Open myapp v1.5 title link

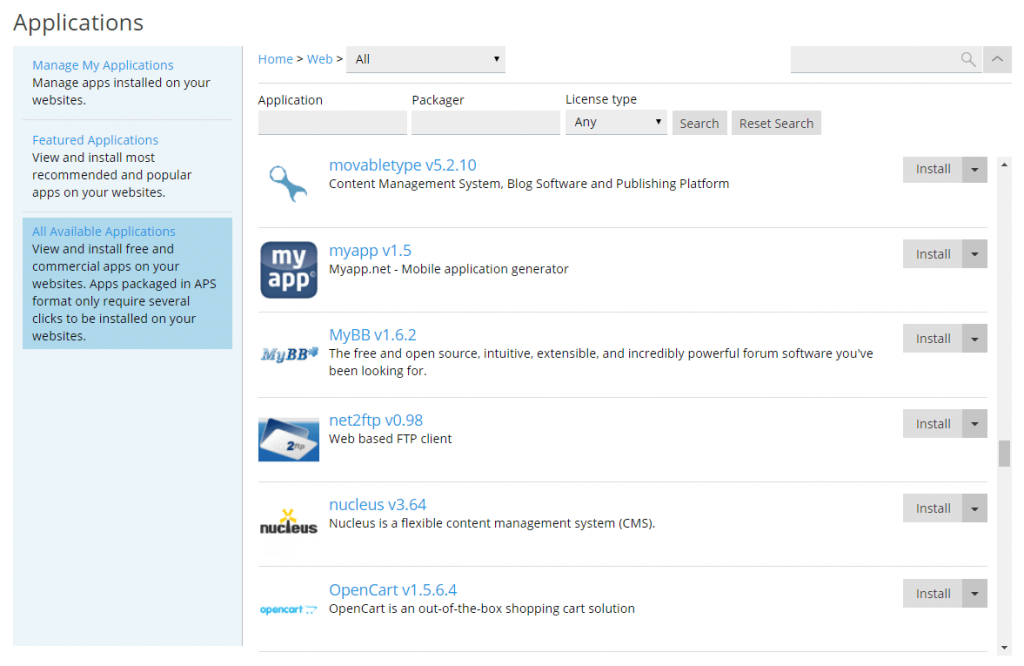(x=370, y=251)
